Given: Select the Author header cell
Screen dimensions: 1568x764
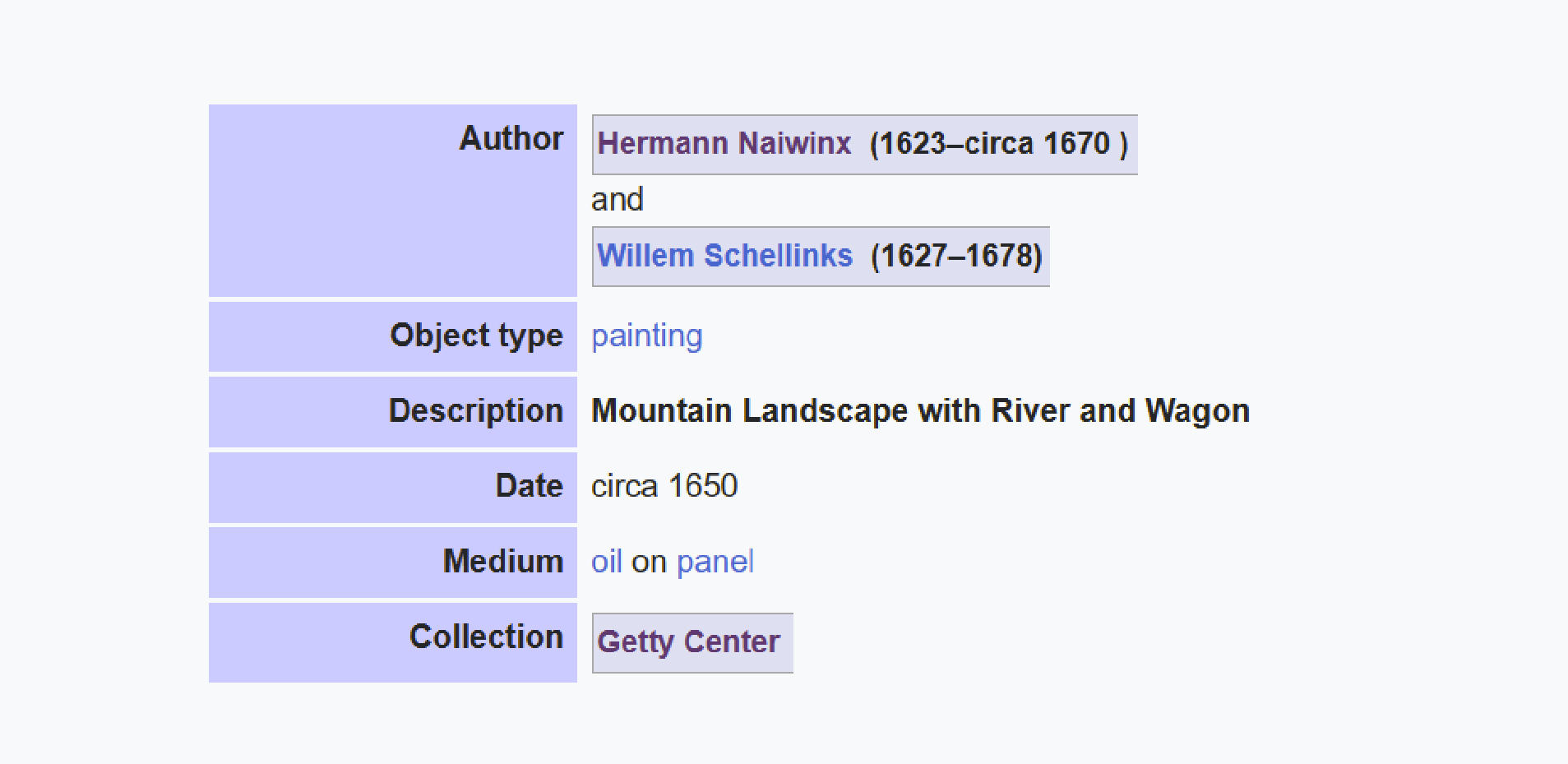Looking at the screenshot, I should point(393,200).
